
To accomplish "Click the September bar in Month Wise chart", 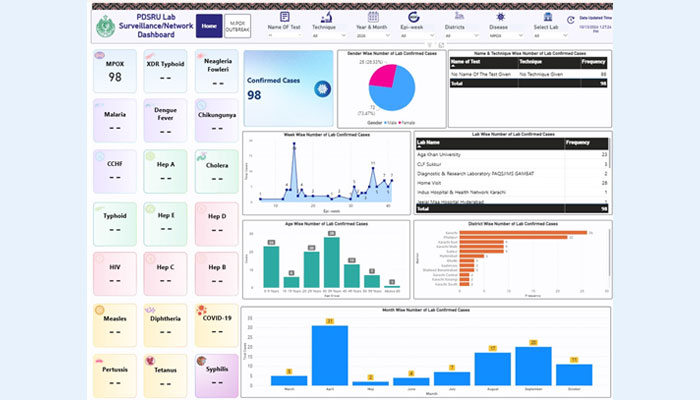I will tap(533, 366).
